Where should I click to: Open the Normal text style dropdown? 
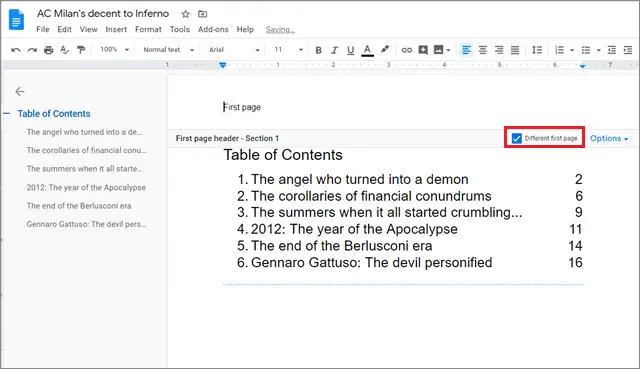click(168, 50)
